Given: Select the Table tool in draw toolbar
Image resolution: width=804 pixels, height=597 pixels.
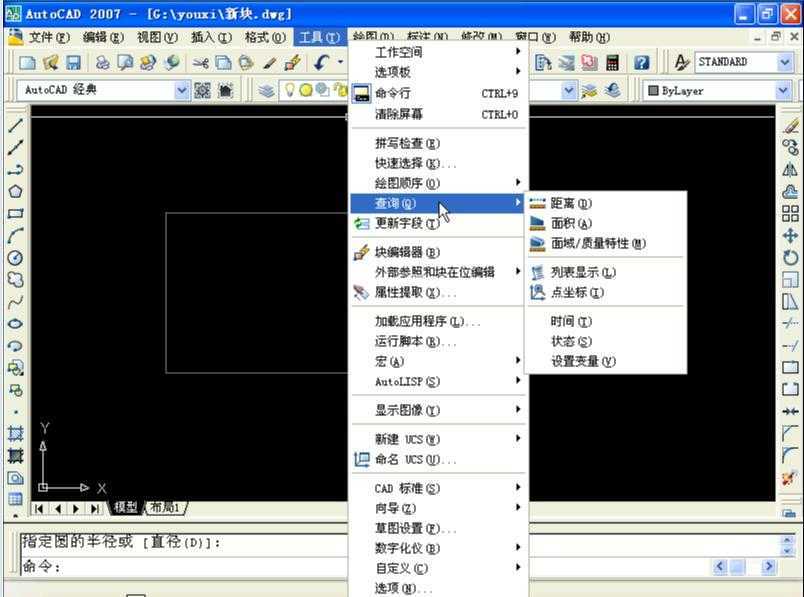Looking at the screenshot, I should (15, 499).
